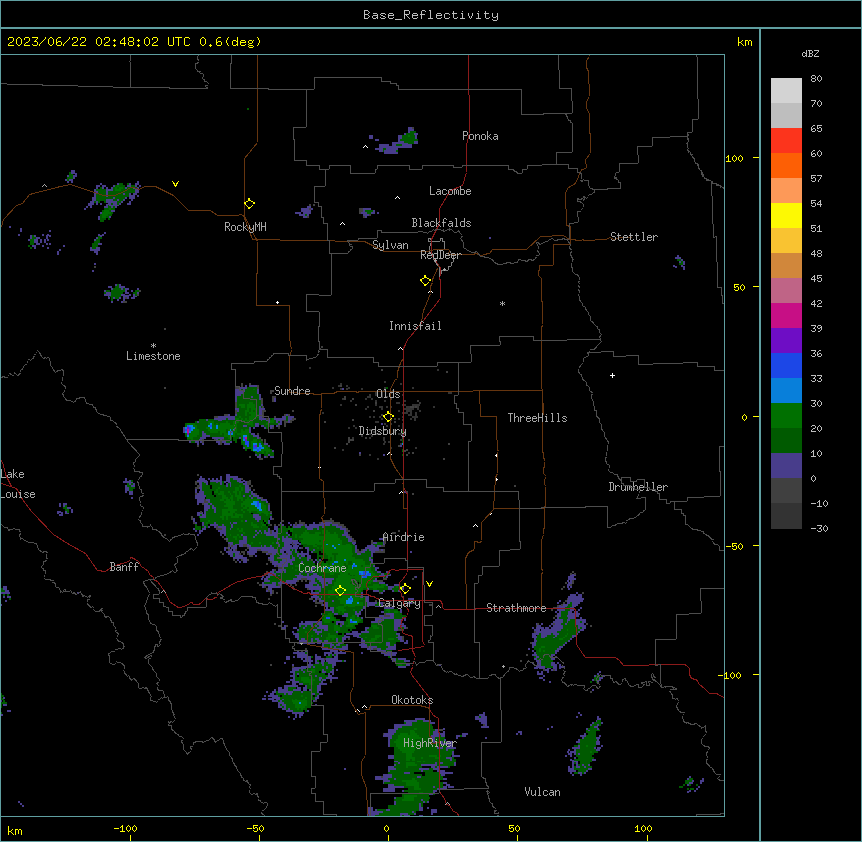Click the Limestone label
The width and height of the screenshot is (862, 842).
click(x=153, y=356)
